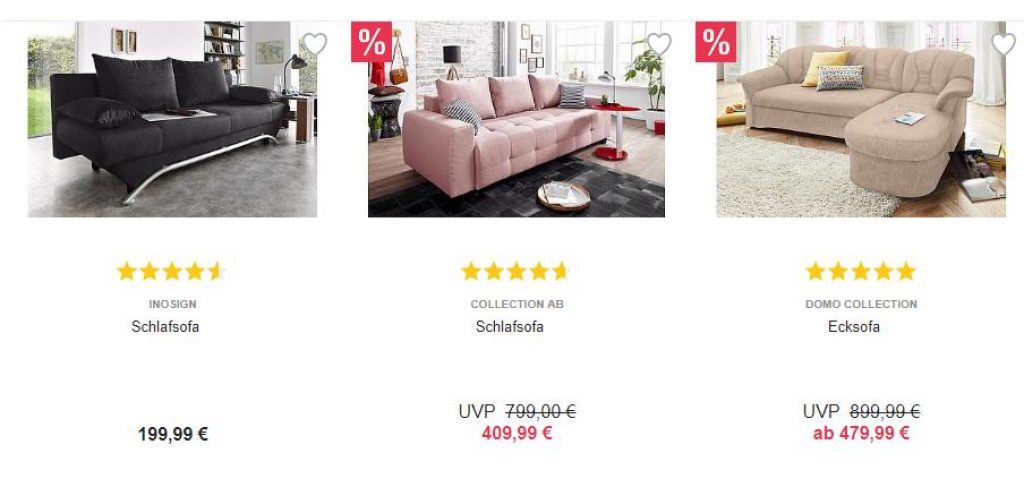Select the Ecksofa product title
Viewport: 1024px width, 487px height.
(854, 327)
